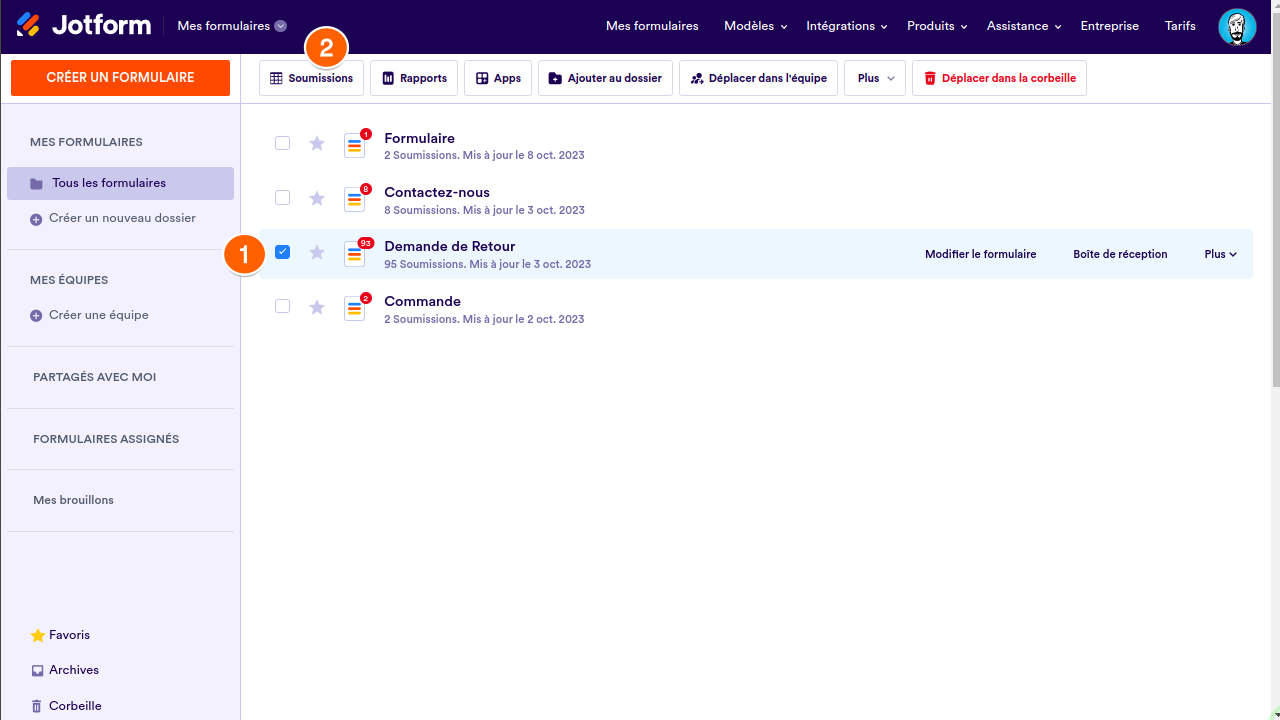This screenshot has width=1280, height=720.
Task: Star the Contactez-nous form as favorite
Action: [317, 198]
